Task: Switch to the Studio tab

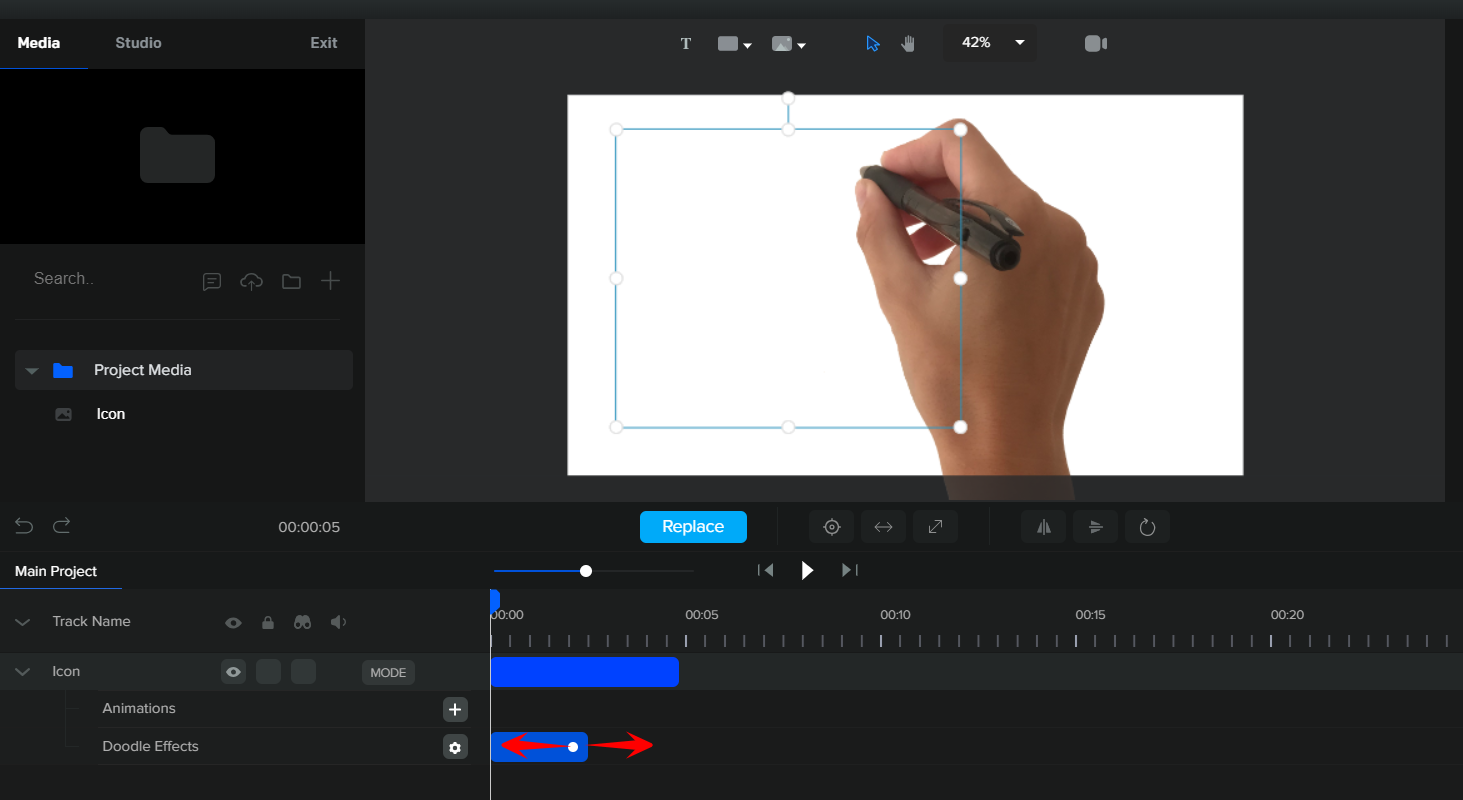Action: point(138,43)
